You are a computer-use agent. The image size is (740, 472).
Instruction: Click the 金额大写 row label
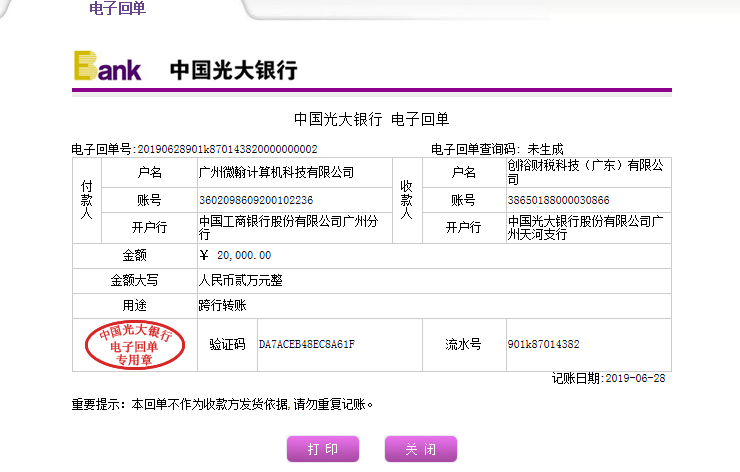point(135,280)
